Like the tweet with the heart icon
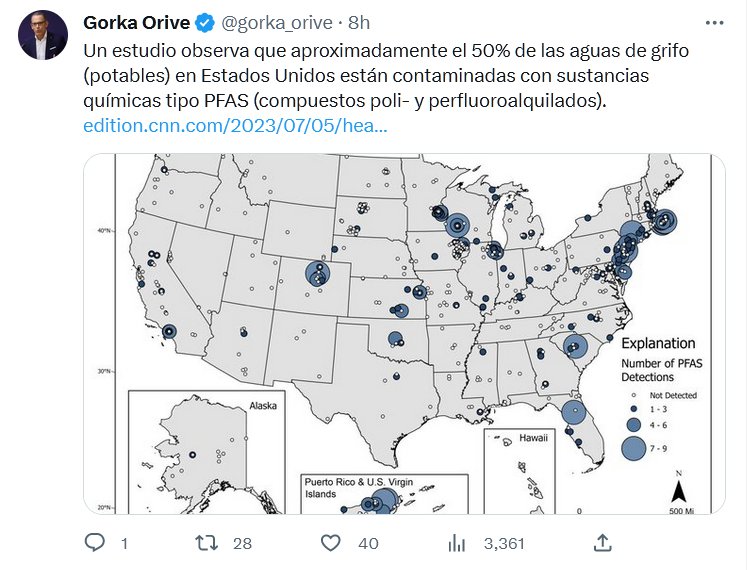The height and width of the screenshot is (570, 748). tap(331, 543)
